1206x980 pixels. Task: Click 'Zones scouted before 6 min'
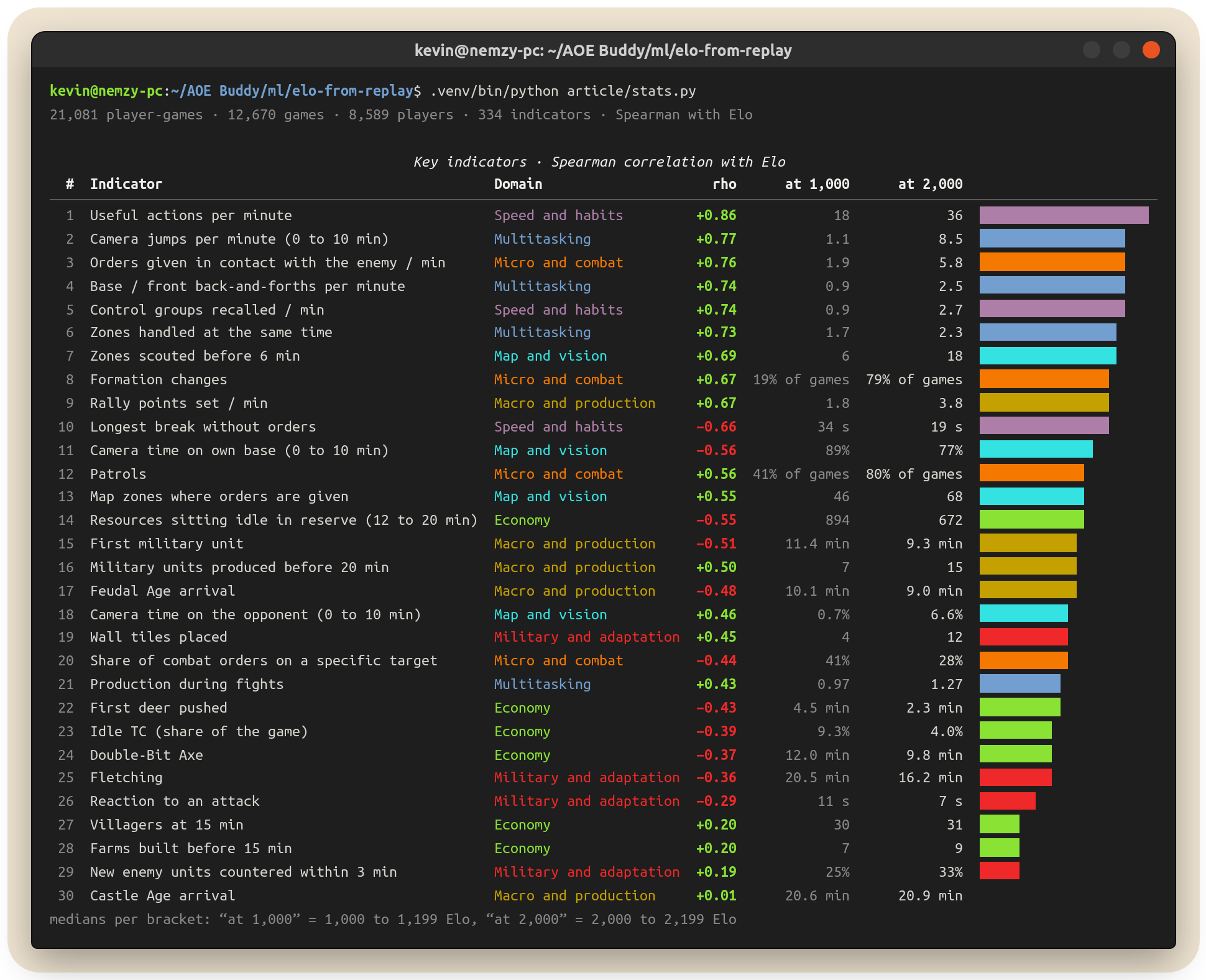click(195, 356)
